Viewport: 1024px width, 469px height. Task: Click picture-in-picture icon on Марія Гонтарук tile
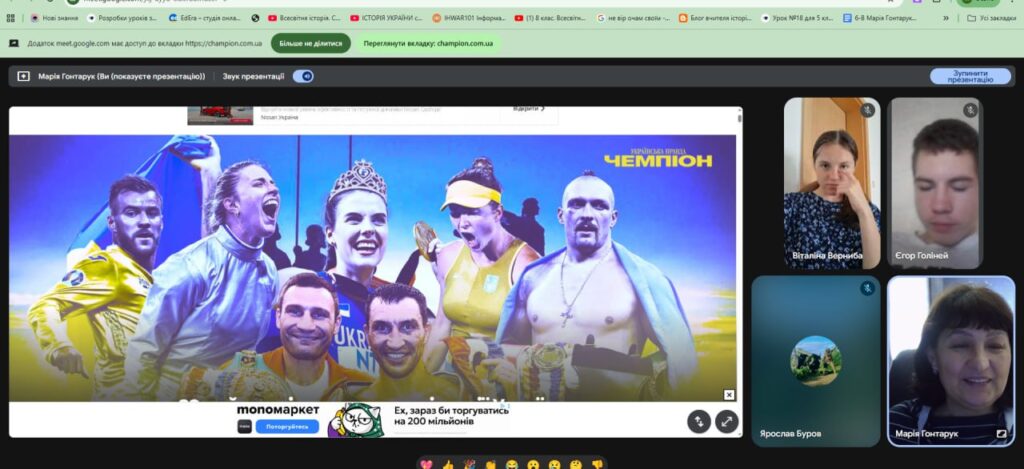tap(1001, 434)
